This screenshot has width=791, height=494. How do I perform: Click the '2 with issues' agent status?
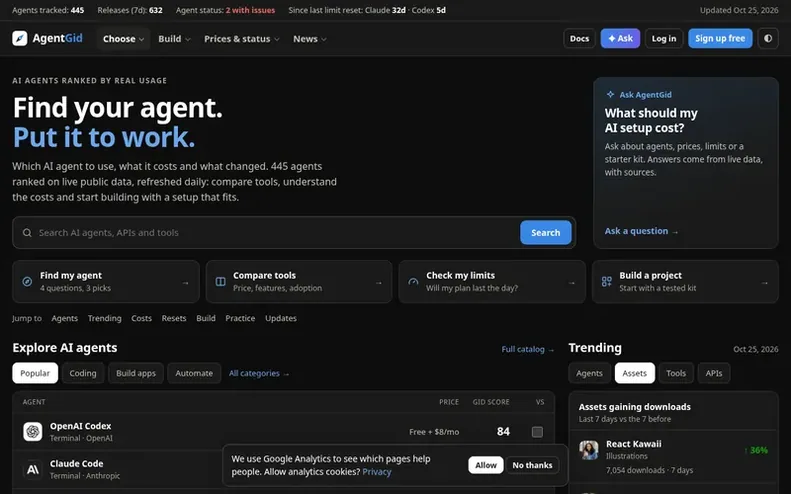[250, 10]
